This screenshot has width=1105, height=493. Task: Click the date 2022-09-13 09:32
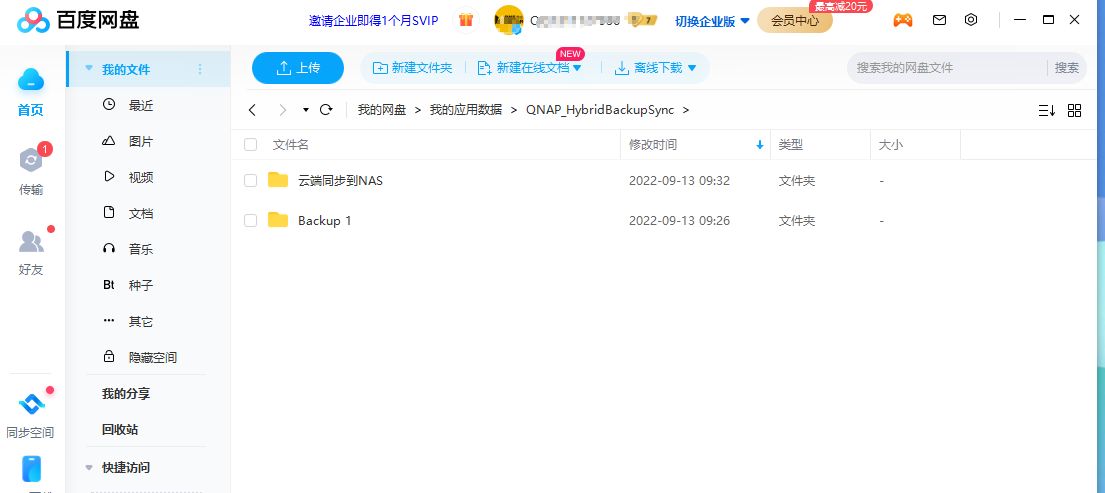(x=679, y=181)
